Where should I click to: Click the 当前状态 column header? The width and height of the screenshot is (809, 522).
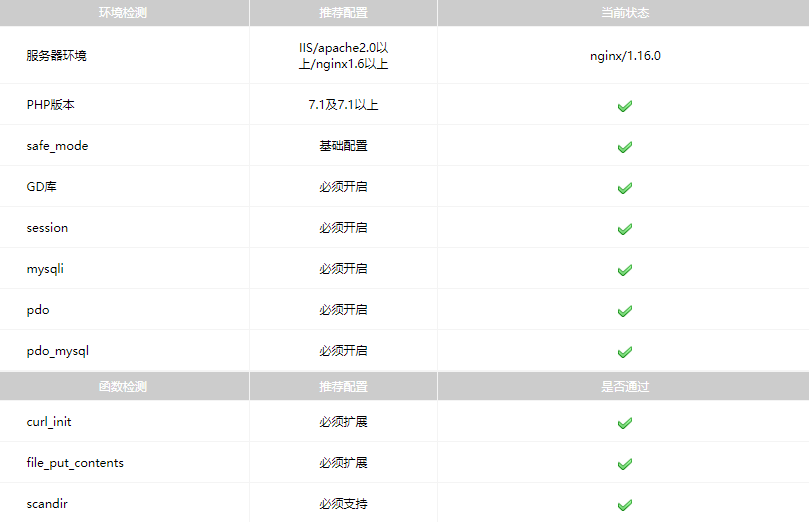click(624, 13)
